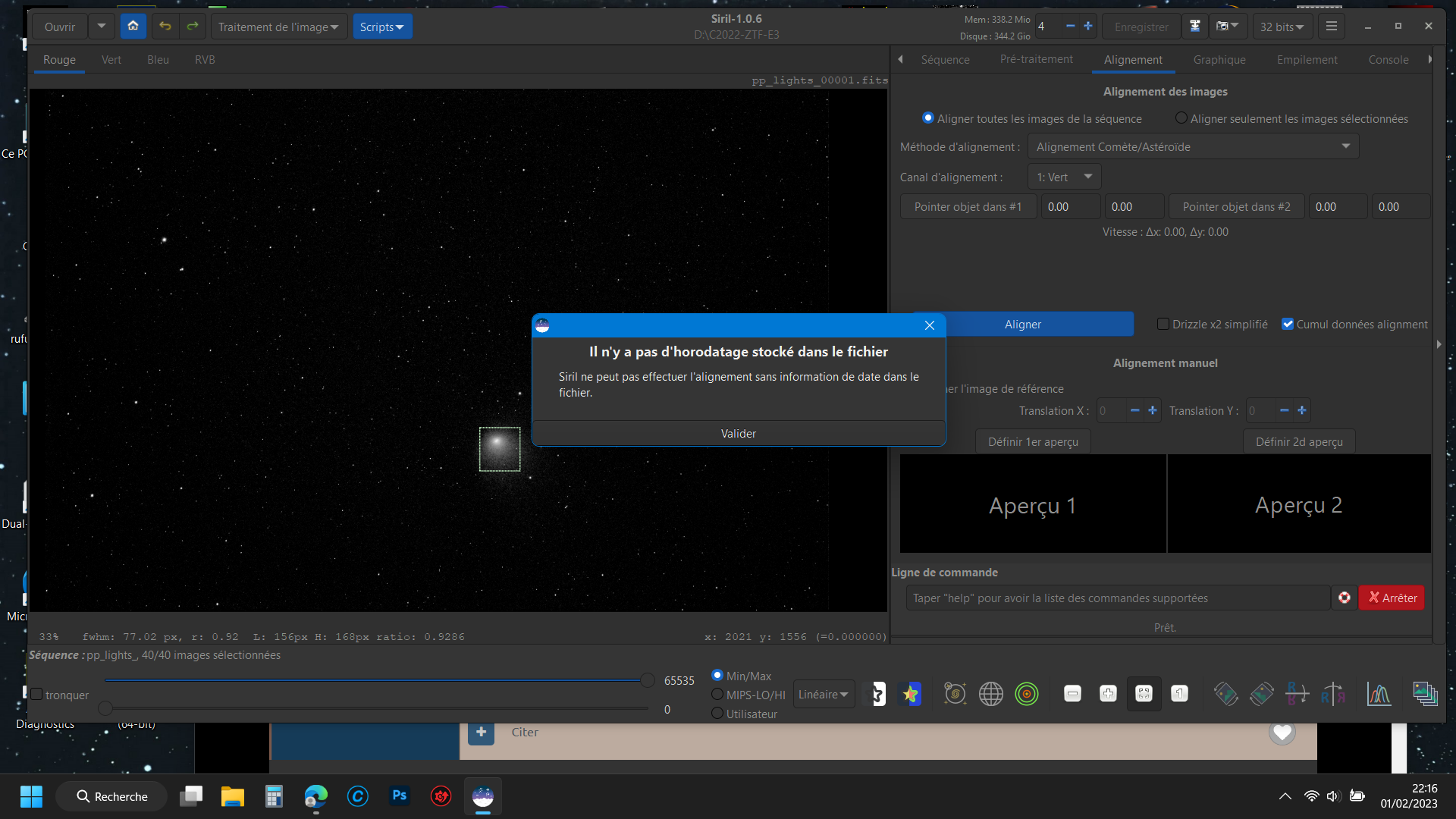
Task: Enable Drizzle x2 simplifié checkbox
Action: click(1163, 325)
